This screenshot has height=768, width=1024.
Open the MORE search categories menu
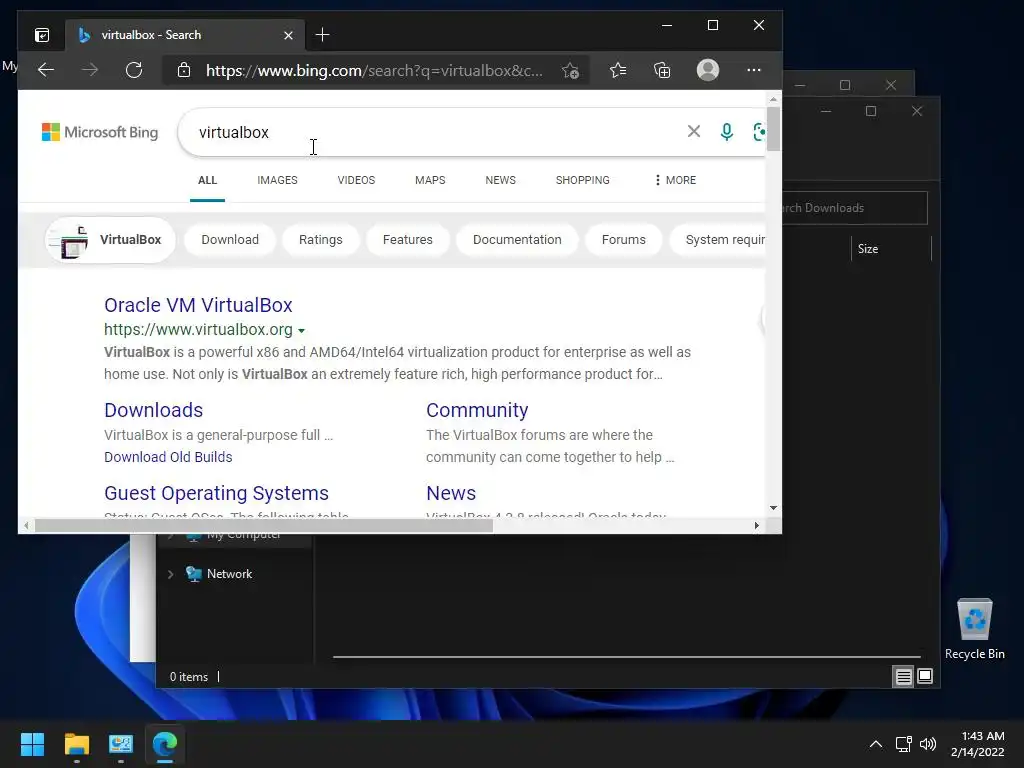click(x=675, y=180)
